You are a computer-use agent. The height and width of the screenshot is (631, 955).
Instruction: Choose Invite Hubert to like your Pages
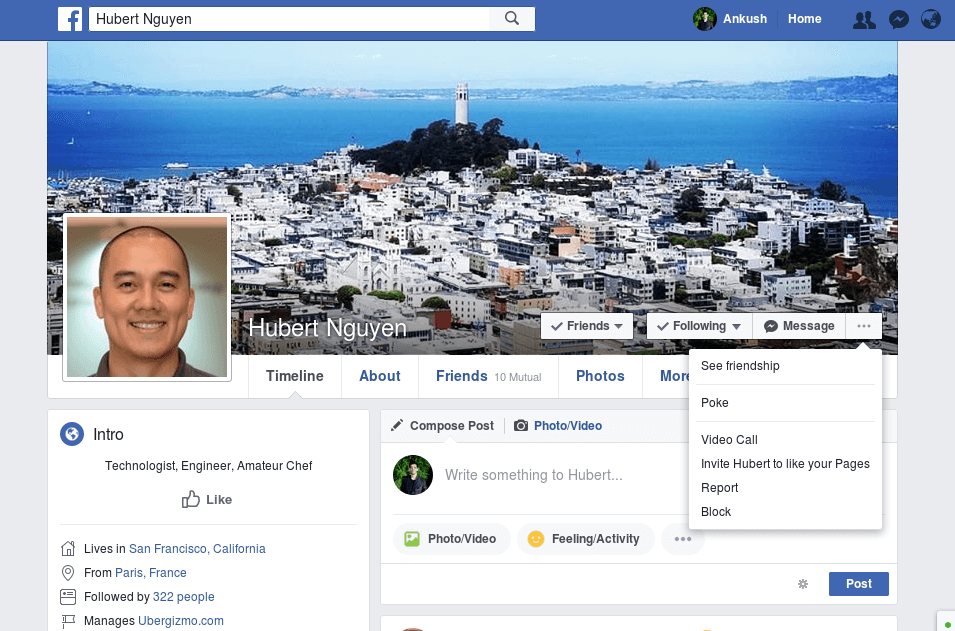(785, 464)
